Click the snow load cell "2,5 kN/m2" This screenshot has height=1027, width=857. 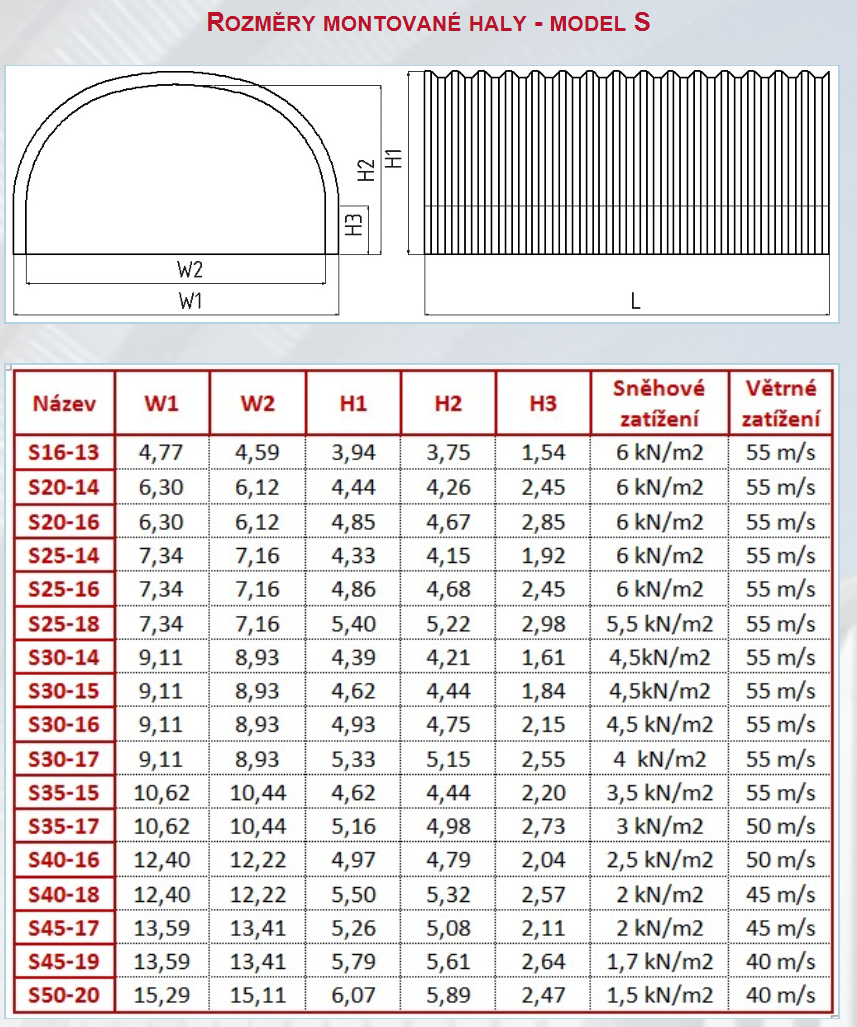659,859
